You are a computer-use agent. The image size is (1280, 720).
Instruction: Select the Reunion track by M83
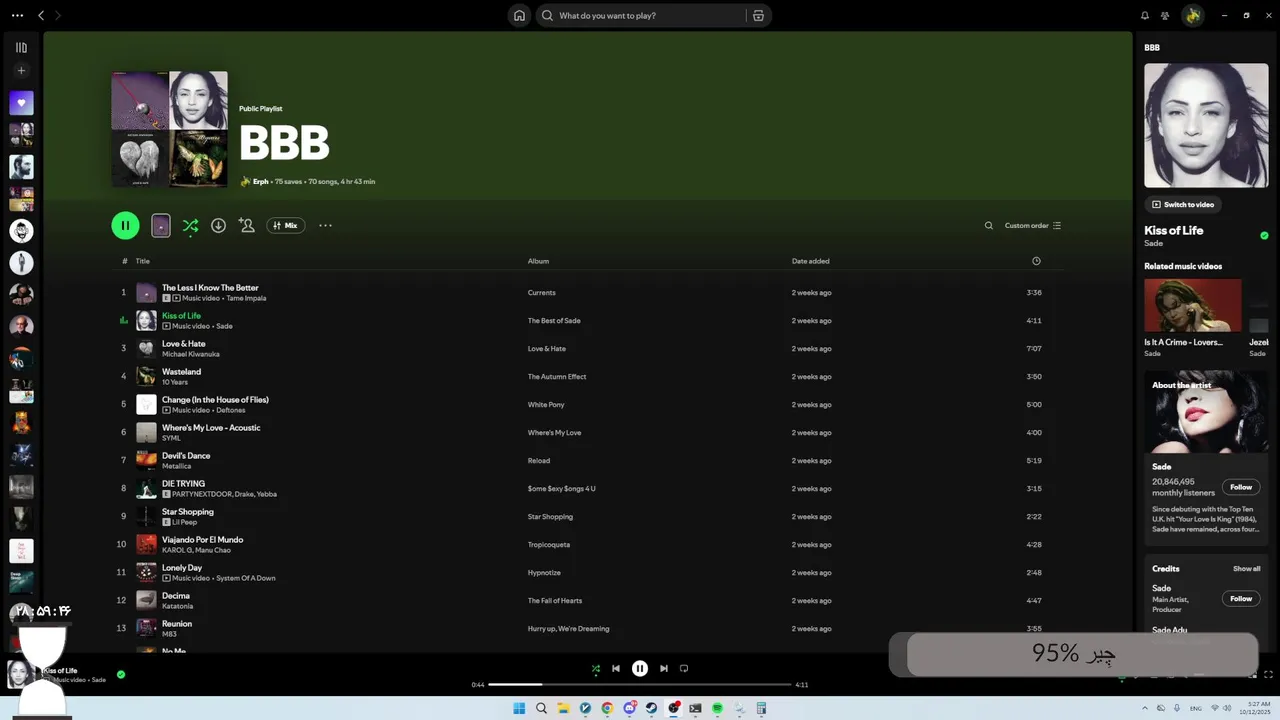click(588, 628)
